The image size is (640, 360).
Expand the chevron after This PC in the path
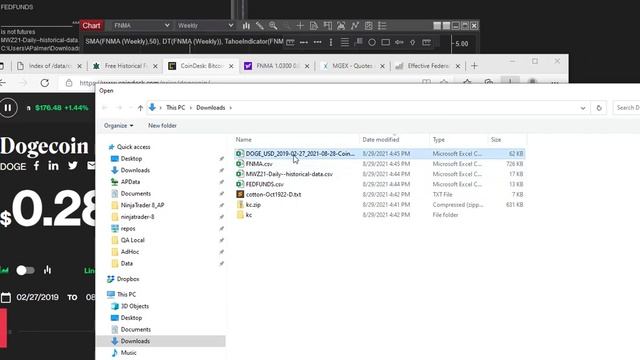[x=191, y=108]
